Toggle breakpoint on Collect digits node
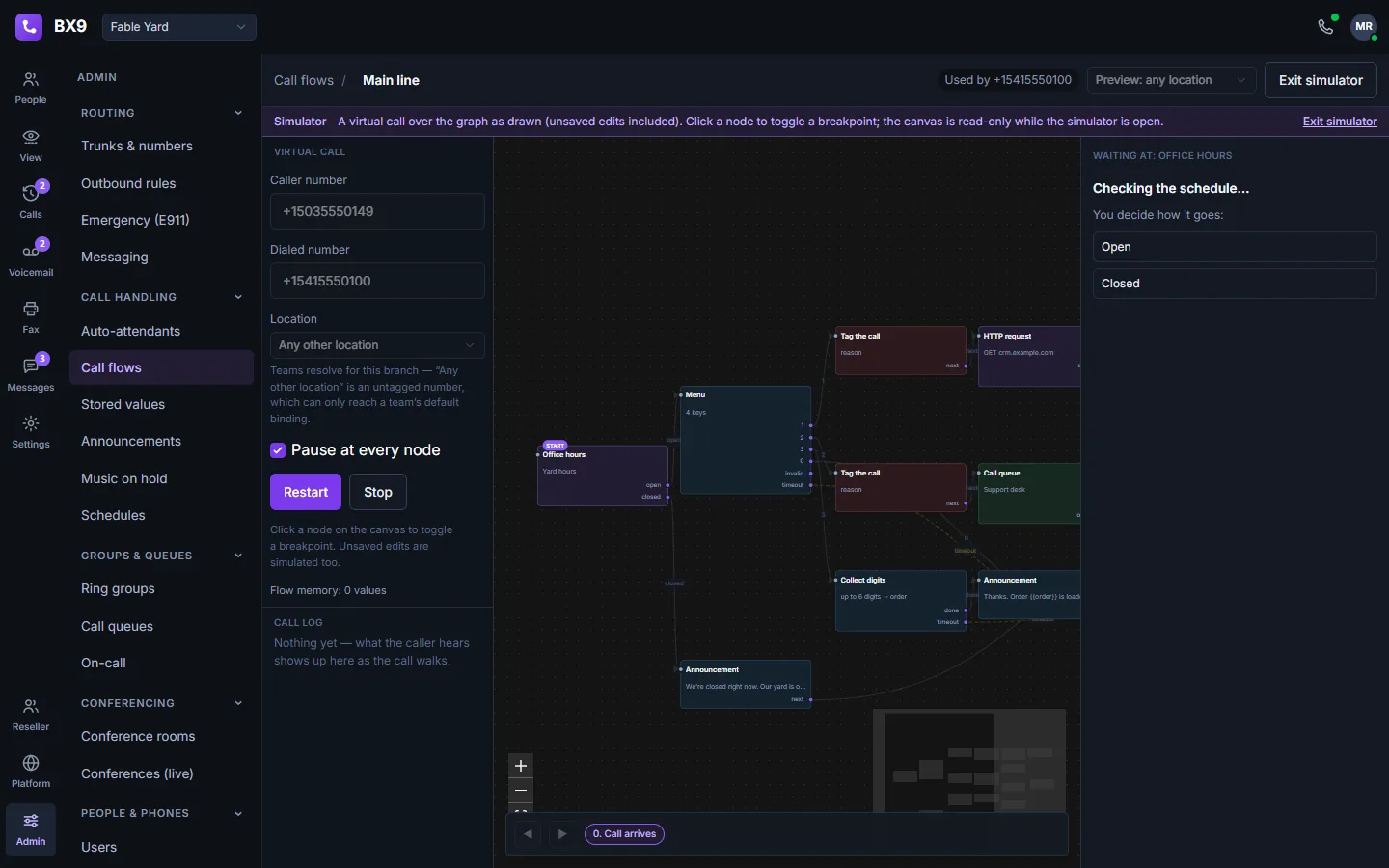1389x868 pixels. coord(901,601)
